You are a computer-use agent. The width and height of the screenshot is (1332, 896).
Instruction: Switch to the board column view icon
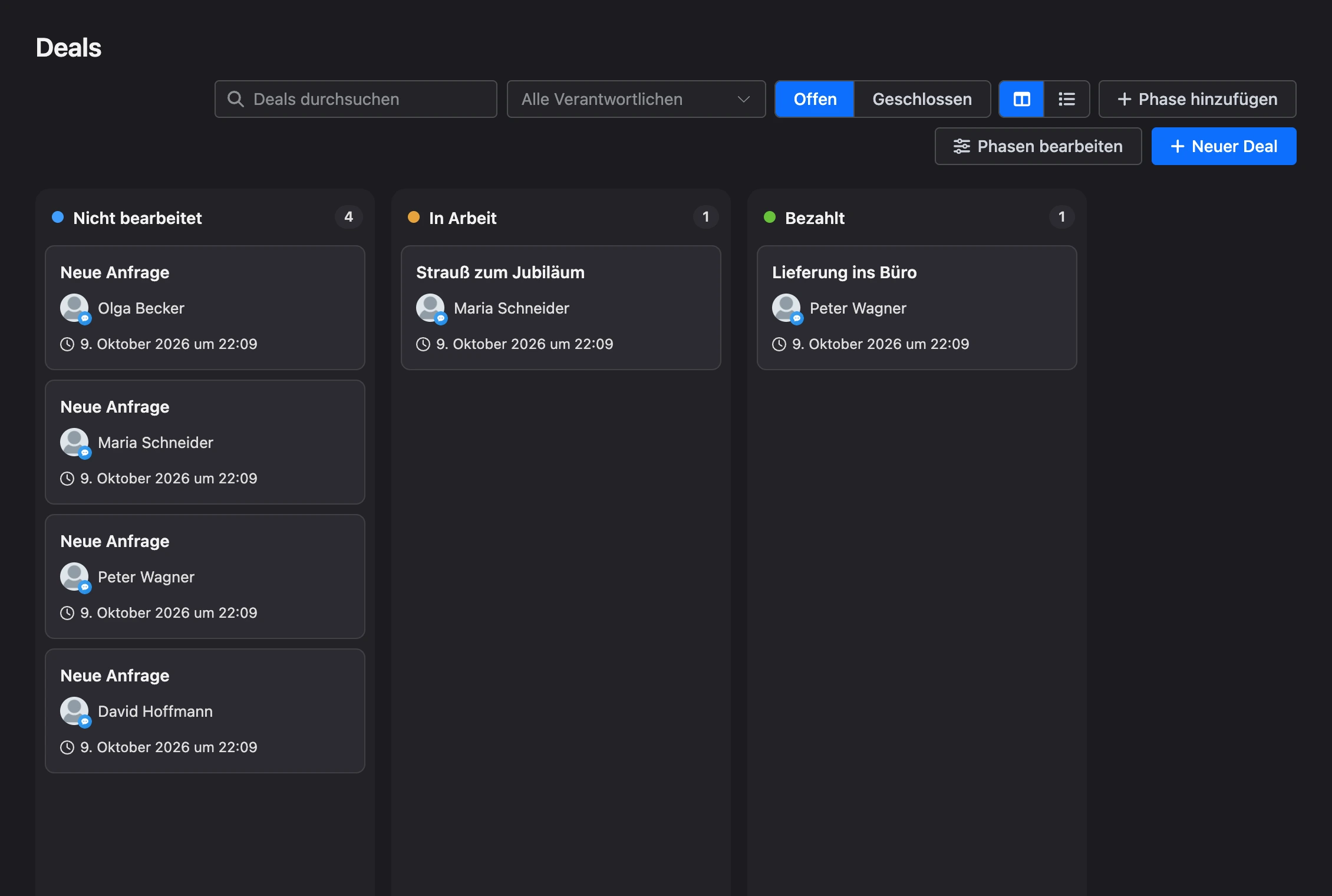[x=1021, y=99]
